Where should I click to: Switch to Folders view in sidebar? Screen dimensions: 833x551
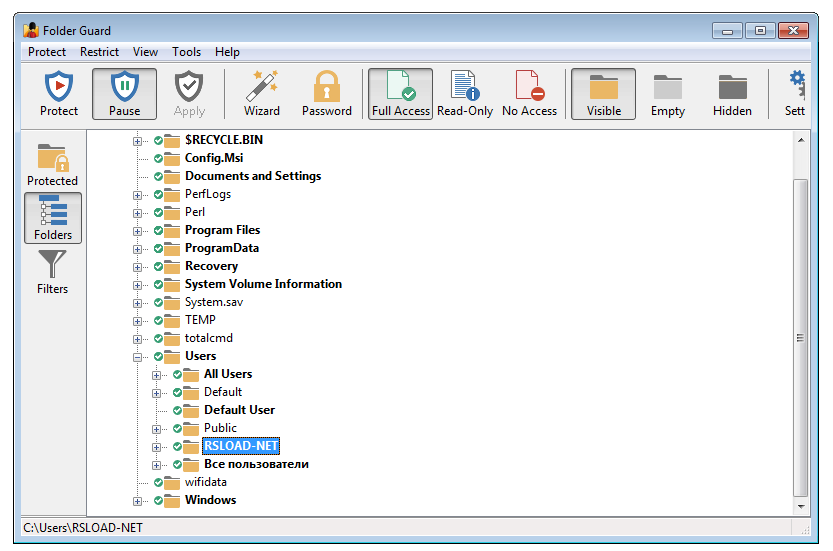[x=53, y=218]
